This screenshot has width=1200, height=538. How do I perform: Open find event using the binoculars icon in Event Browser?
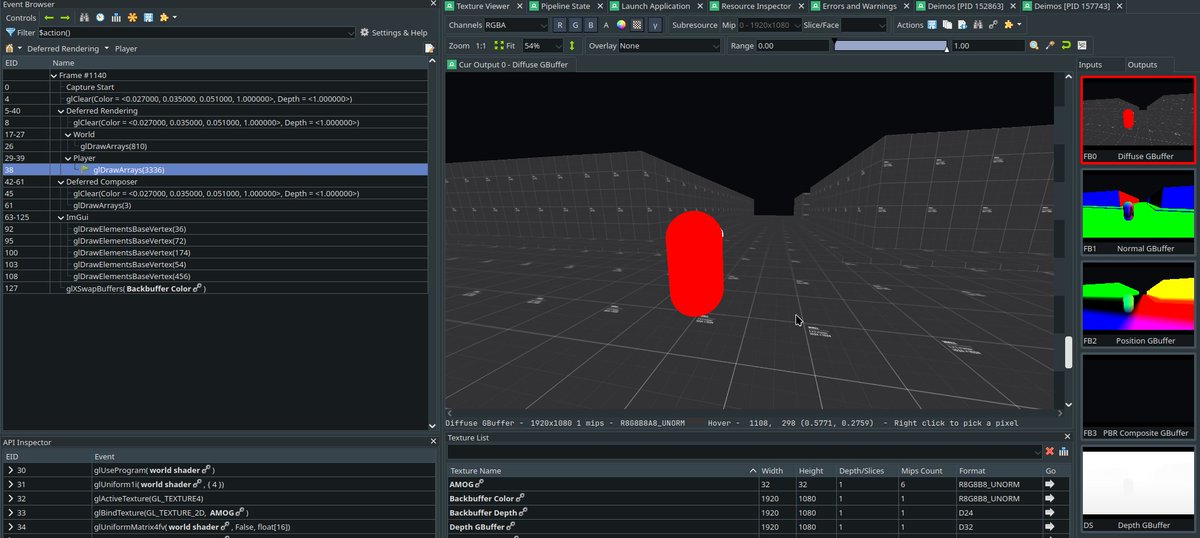coord(85,18)
